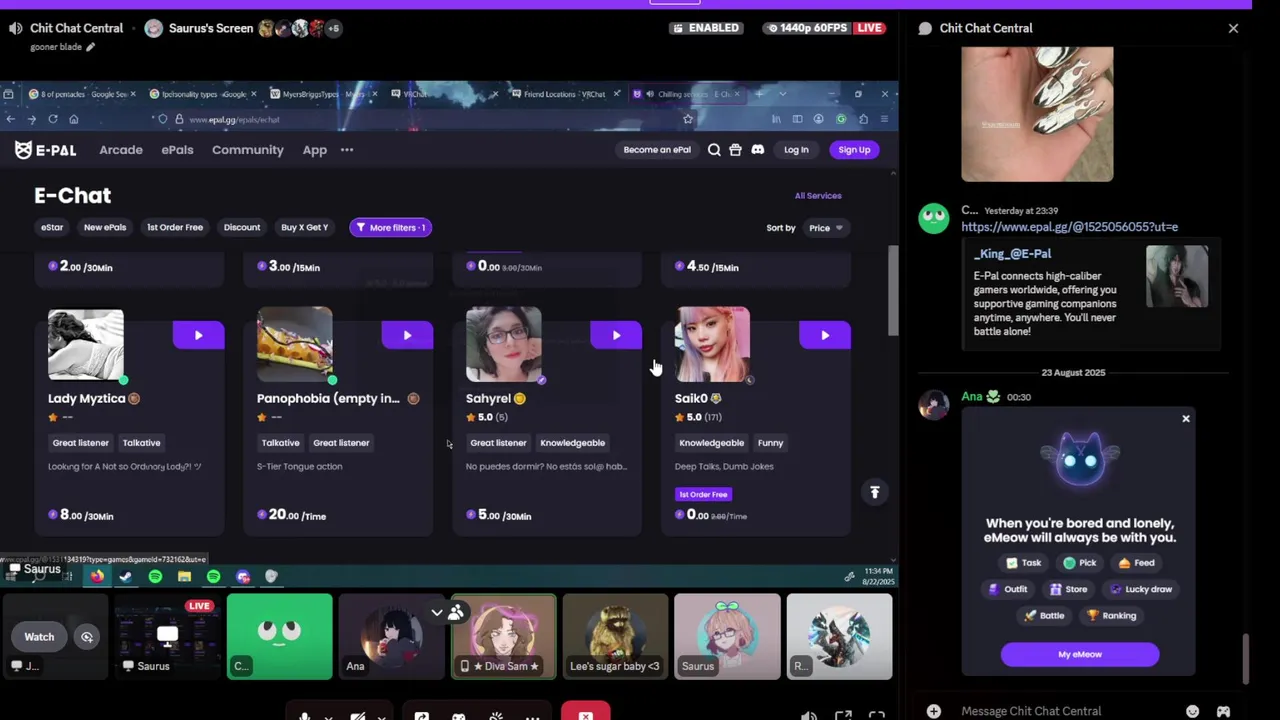The image size is (1280, 720).
Task: Open the three-dots More menu beside App
Action: (x=347, y=150)
